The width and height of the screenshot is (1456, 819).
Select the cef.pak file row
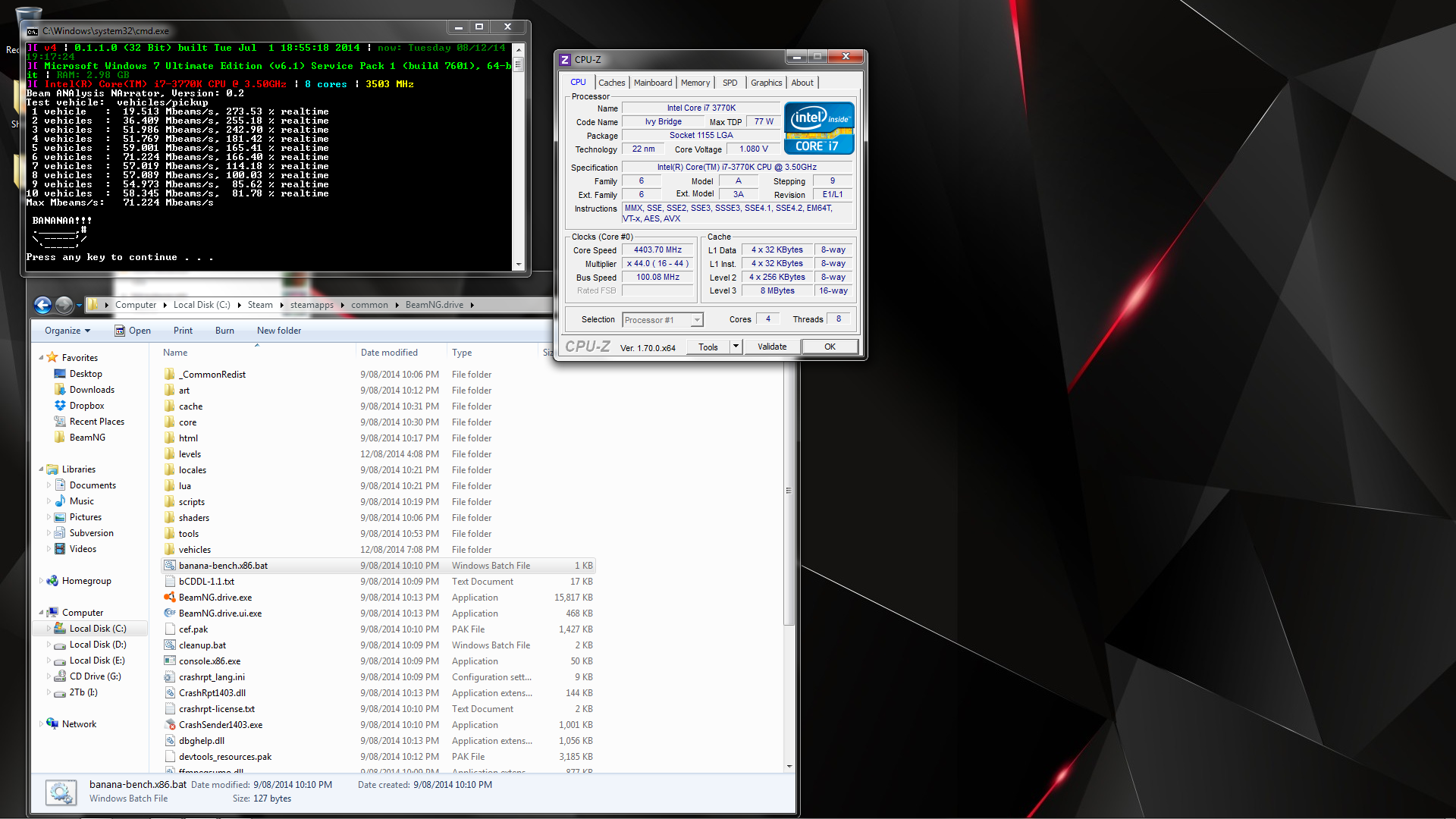[378, 629]
